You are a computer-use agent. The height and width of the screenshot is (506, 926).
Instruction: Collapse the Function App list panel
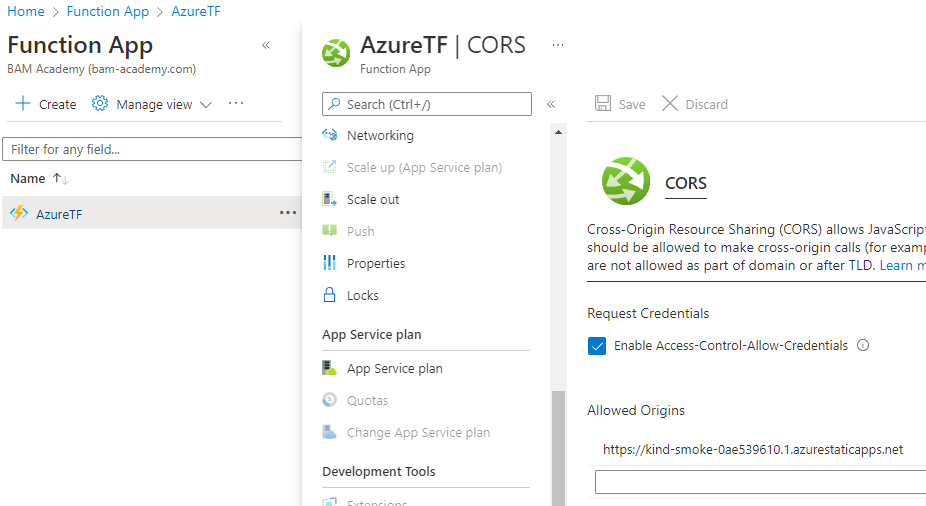tap(266, 45)
